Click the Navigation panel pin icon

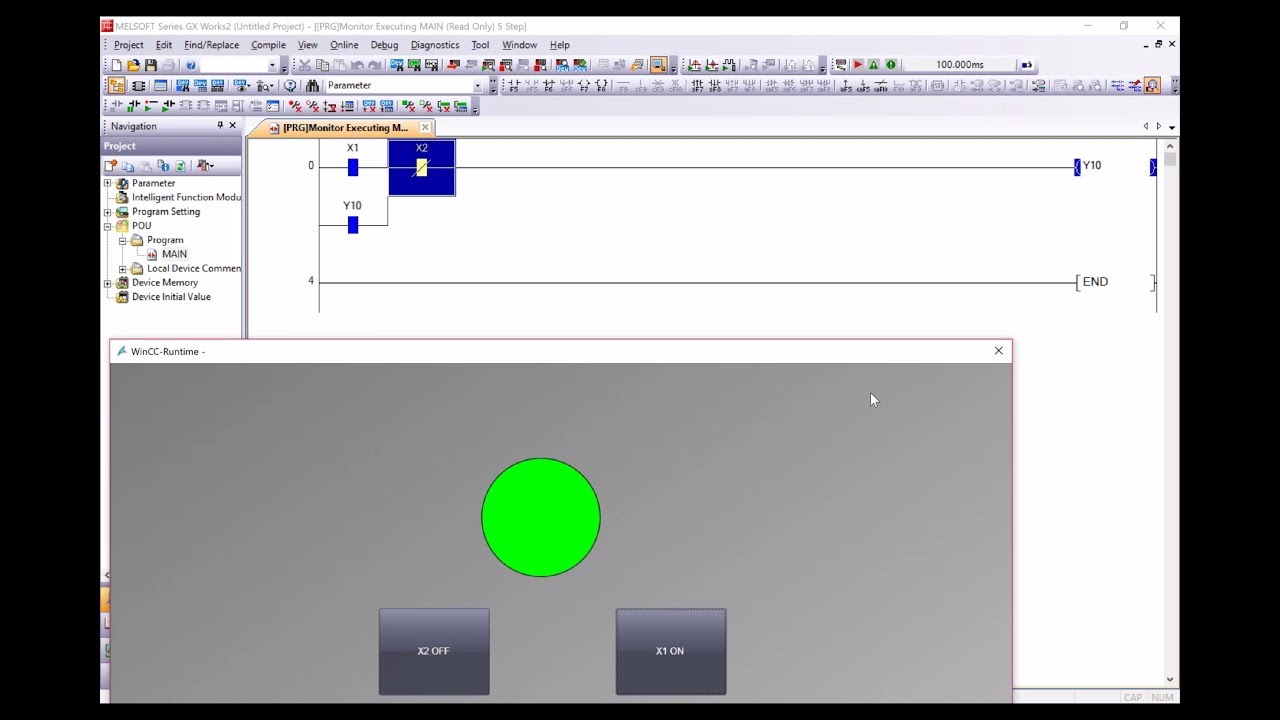coord(220,126)
